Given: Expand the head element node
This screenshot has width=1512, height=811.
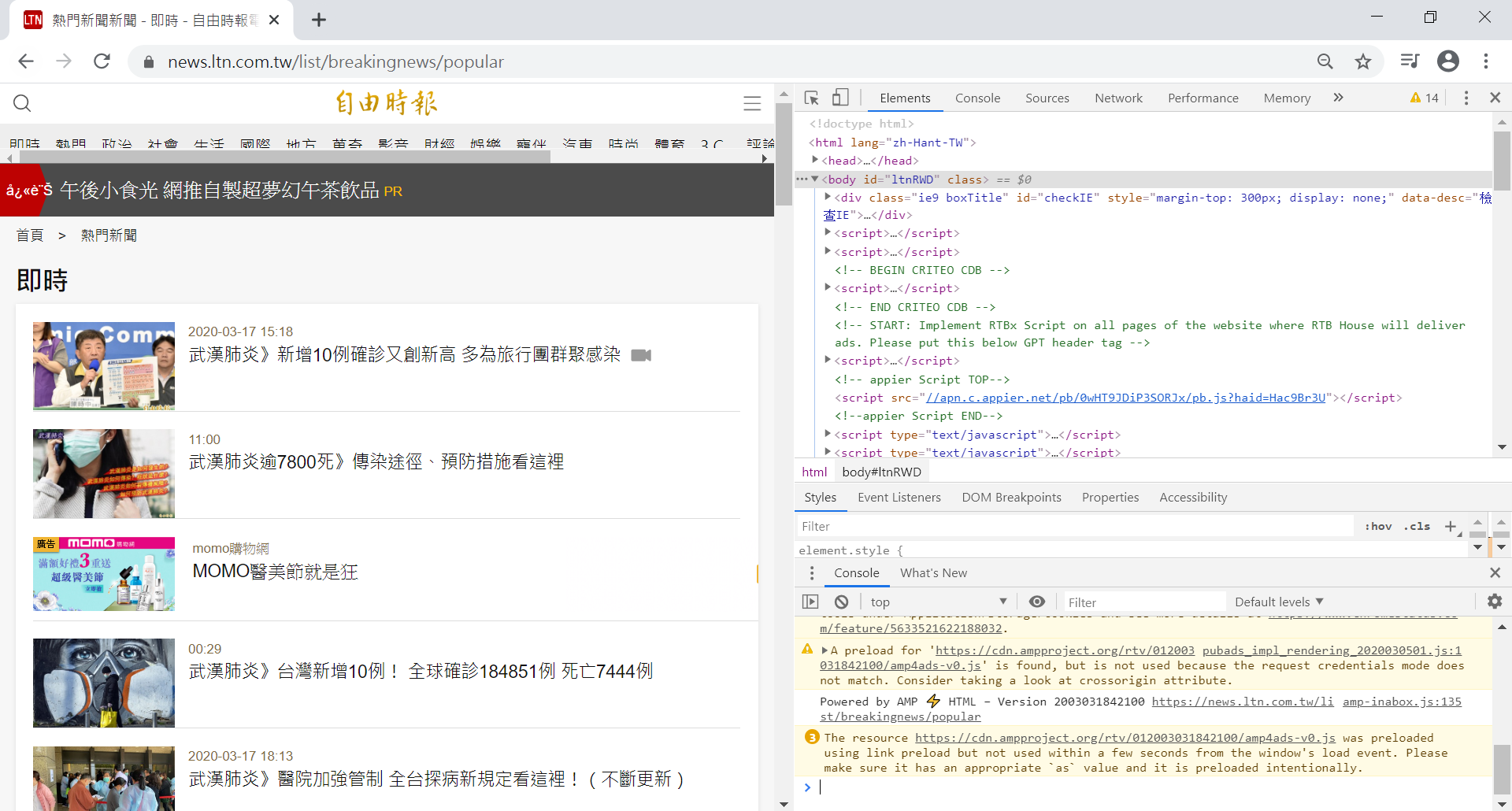Looking at the screenshot, I should (815, 160).
